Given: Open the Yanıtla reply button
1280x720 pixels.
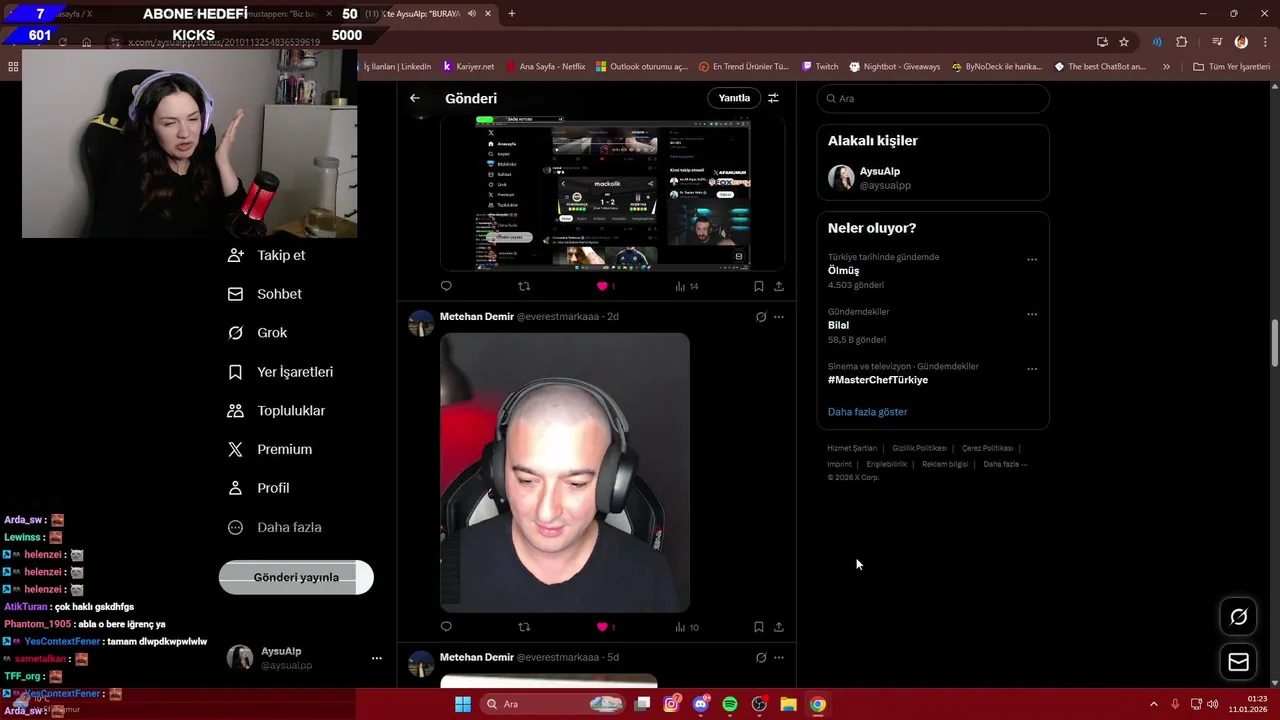Looking at the screenshot, I should tap(734, 98).
